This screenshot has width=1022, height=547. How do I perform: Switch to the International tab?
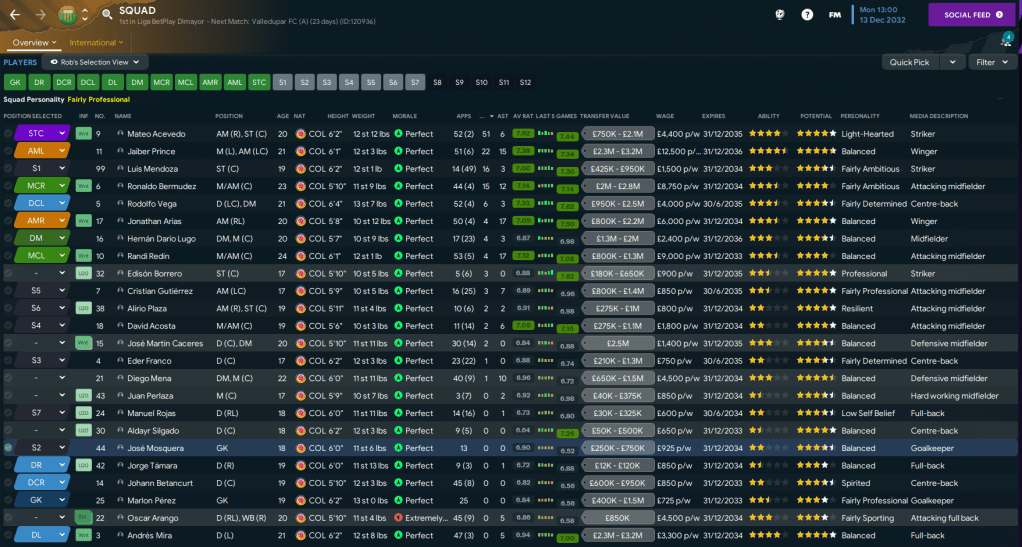[96, 43]
